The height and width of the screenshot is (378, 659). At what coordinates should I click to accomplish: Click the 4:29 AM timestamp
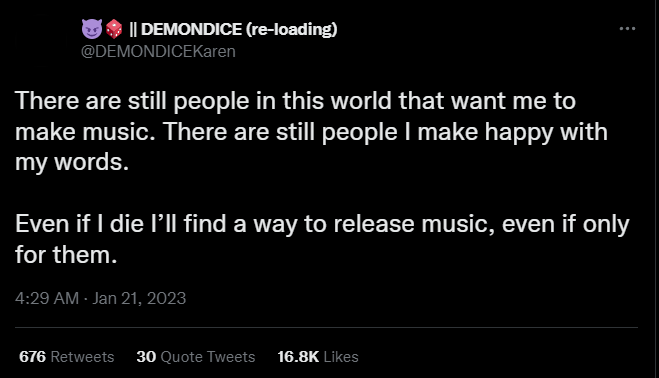[47, 298]
